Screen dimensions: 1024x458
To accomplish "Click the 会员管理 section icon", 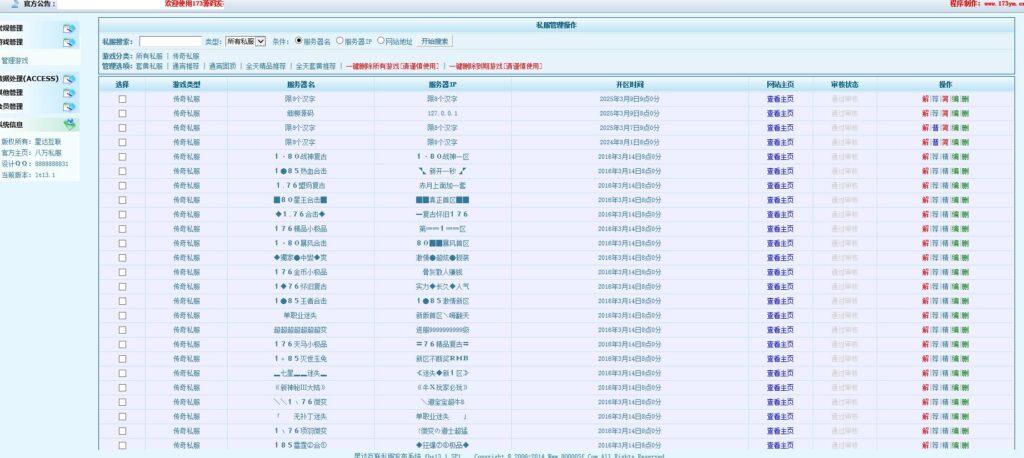I will pos(69,107).
